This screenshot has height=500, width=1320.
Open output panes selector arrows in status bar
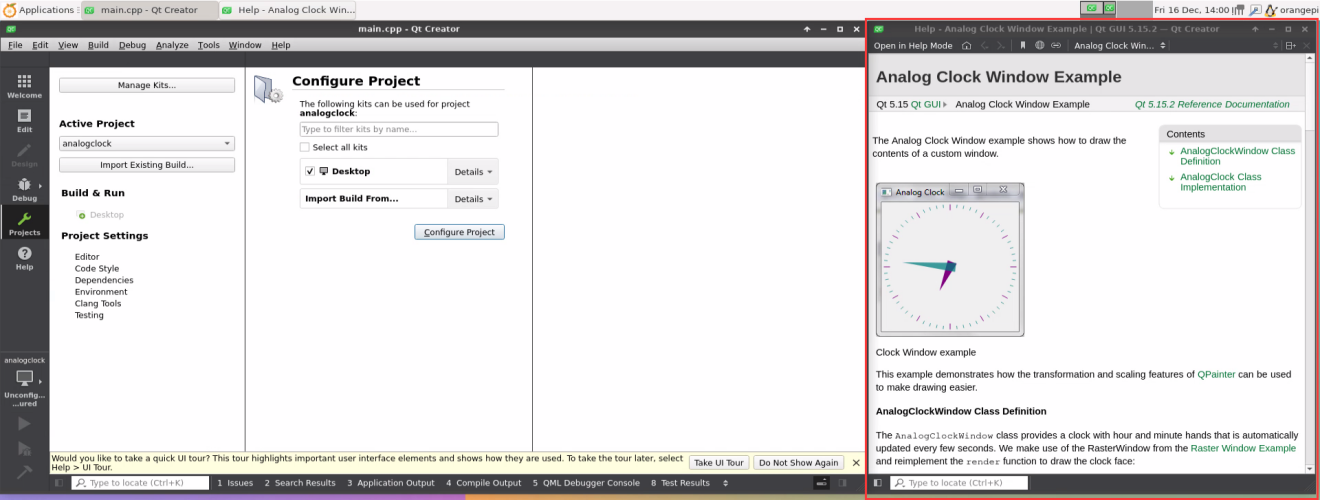tap(725, 483)
